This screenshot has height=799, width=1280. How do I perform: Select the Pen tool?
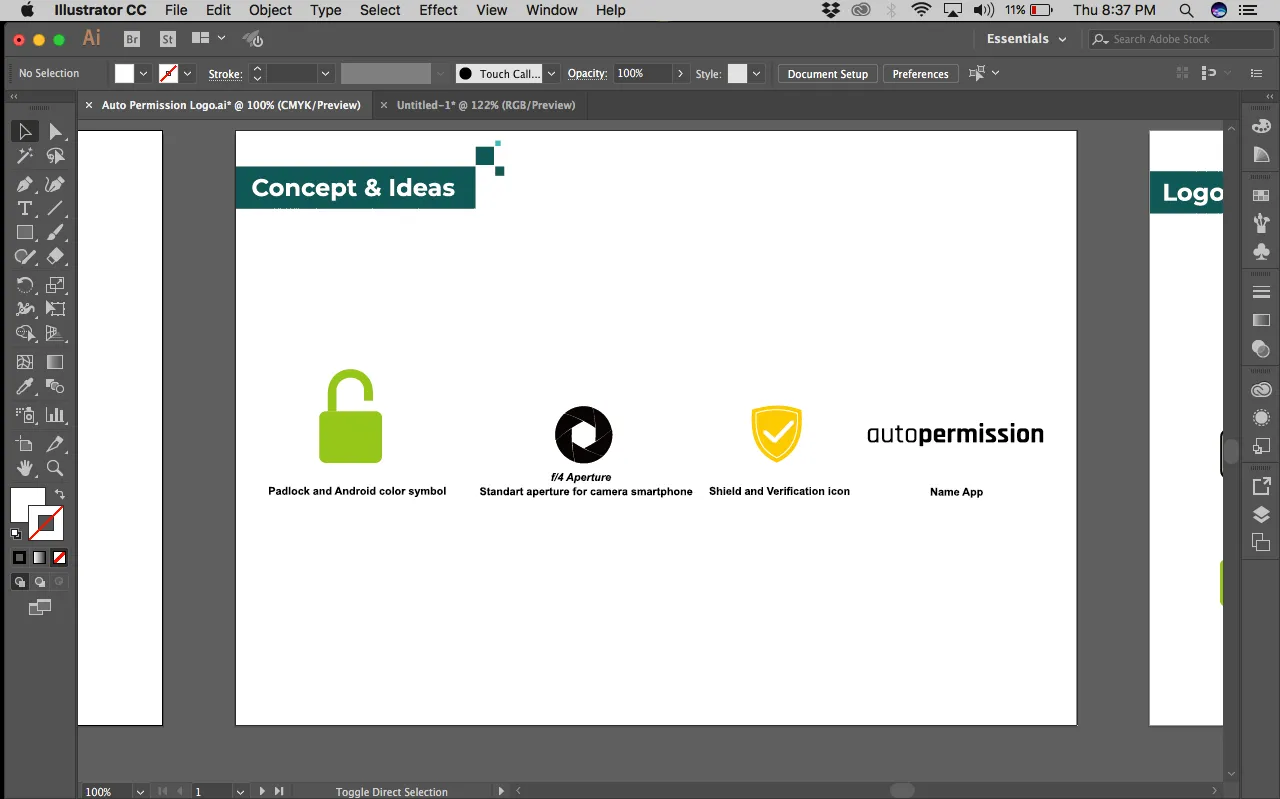point(25,184)
